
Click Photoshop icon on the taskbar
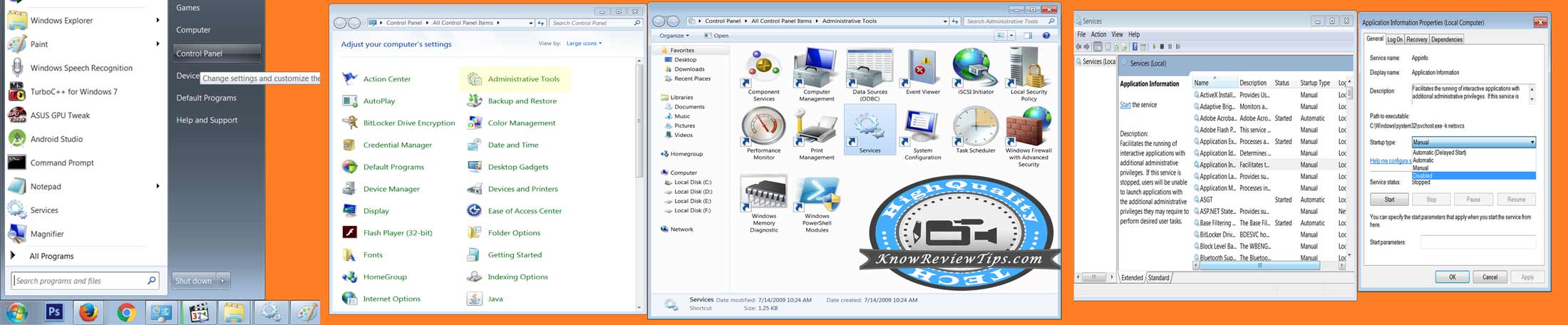tap(54, 312)
